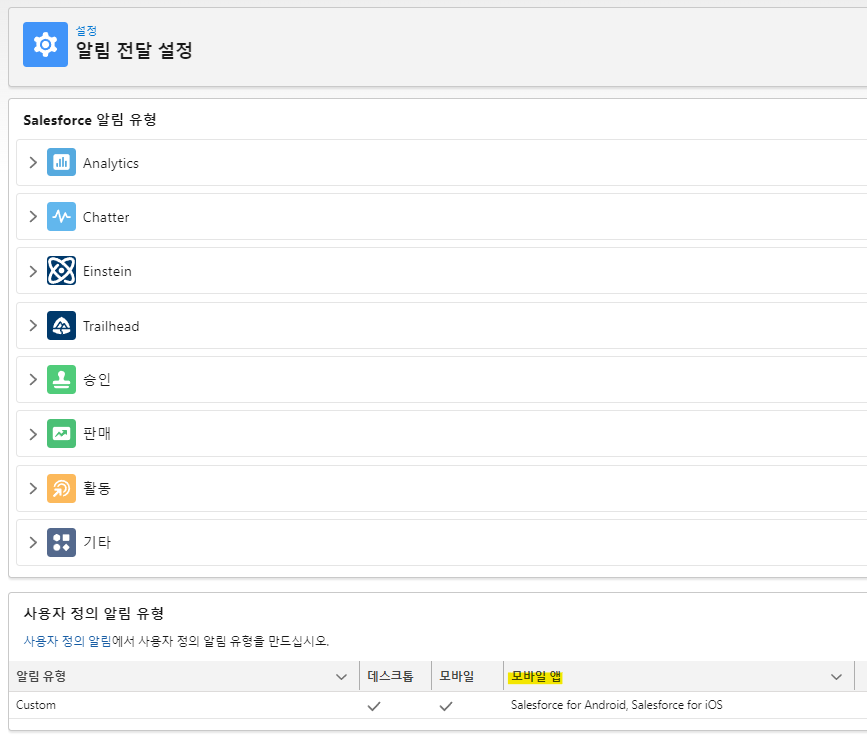The width and height of the screenshot is (867, 743).
Task: Click the 모바일 앱 column header text
Action: tap(536, 676)
